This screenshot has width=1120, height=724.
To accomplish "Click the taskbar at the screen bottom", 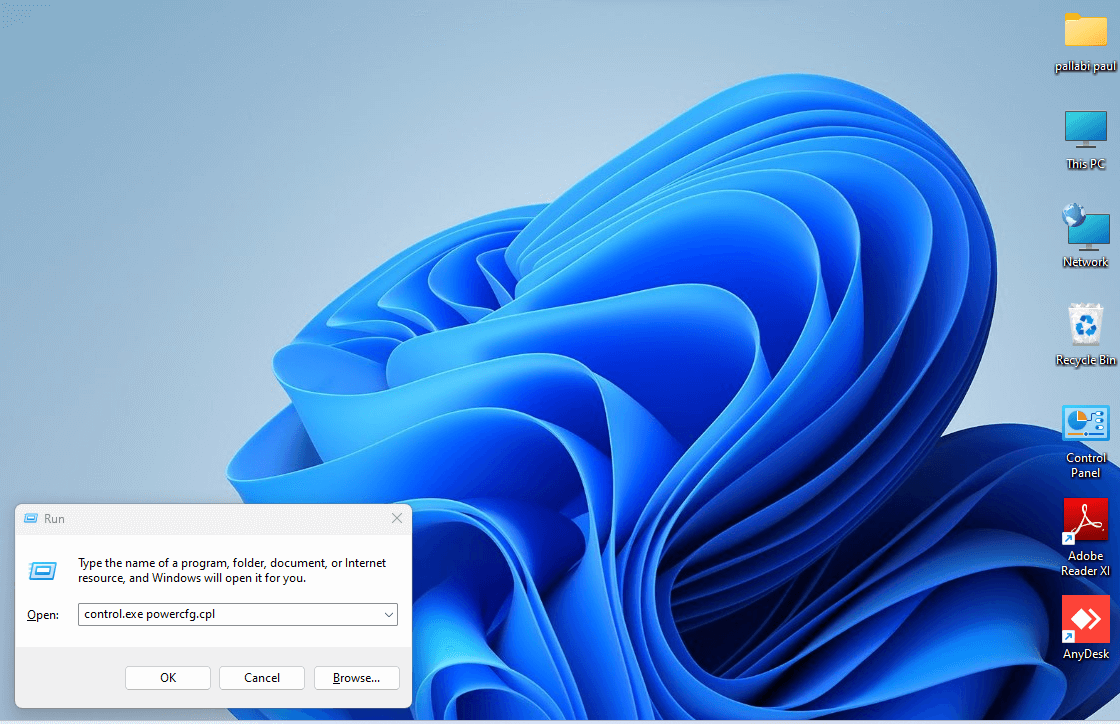I will coord(700,718).
